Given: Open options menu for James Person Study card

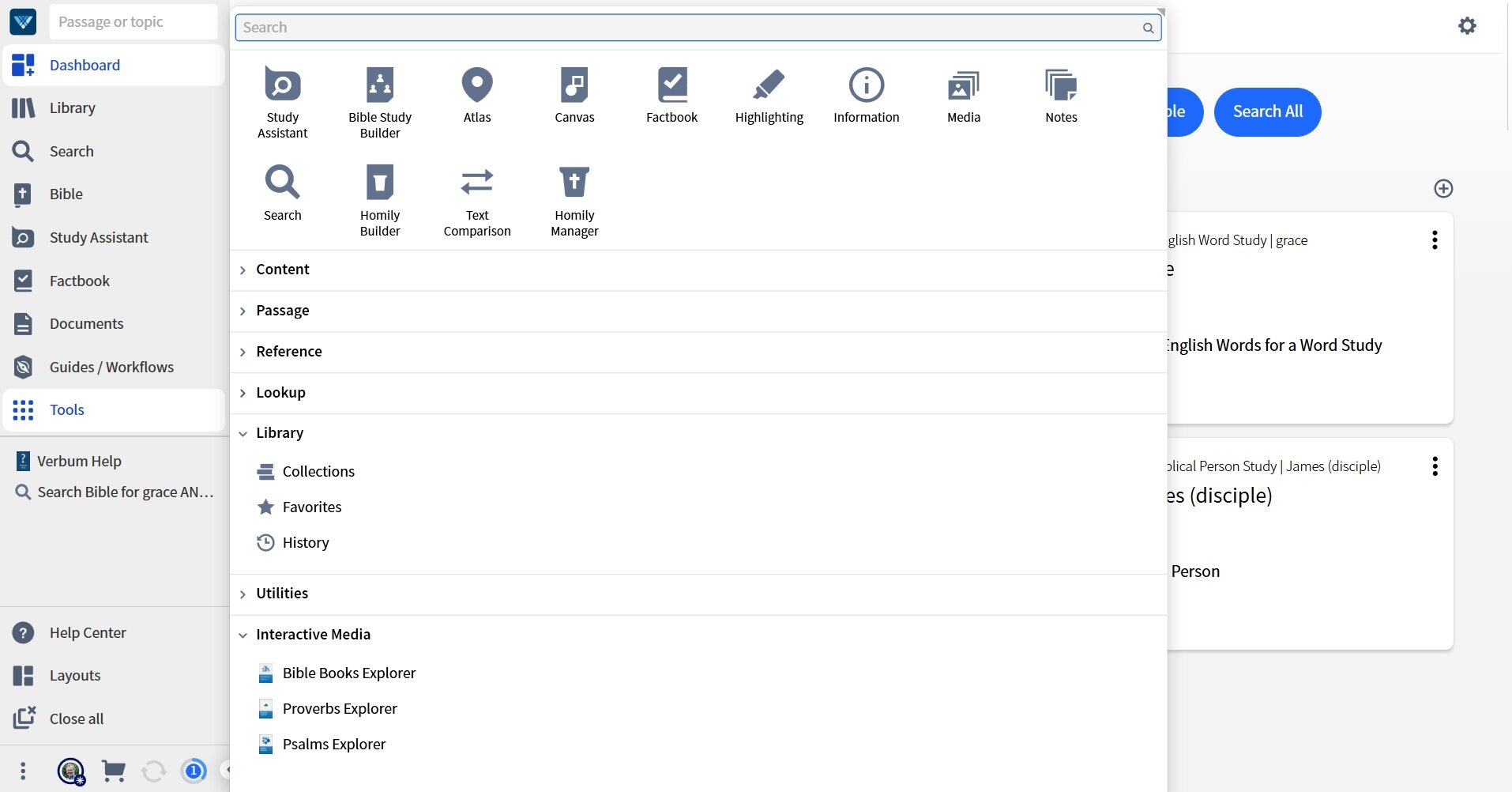Looking at the screenshot, I should 1435,466.
